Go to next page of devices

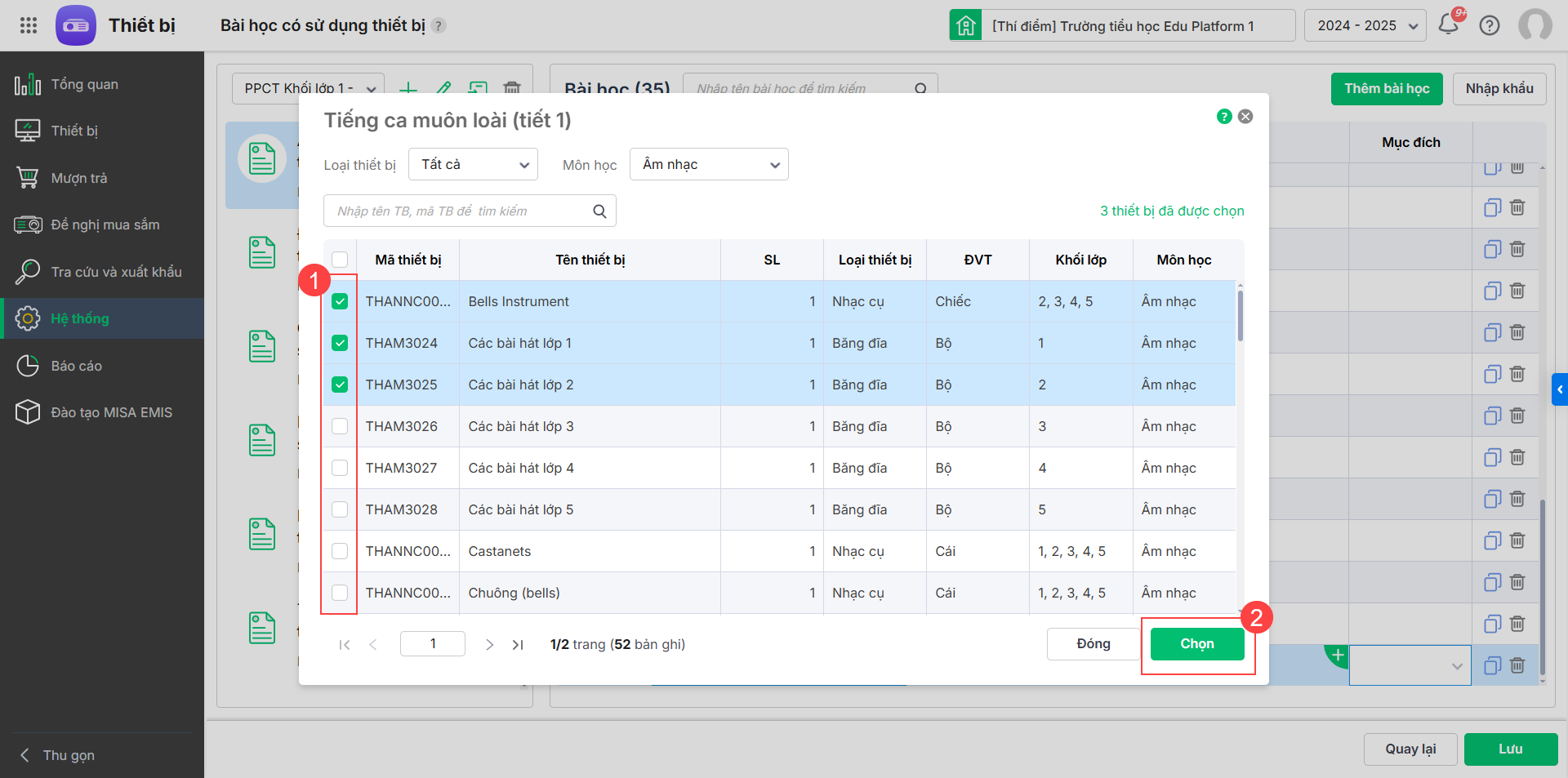489,645
